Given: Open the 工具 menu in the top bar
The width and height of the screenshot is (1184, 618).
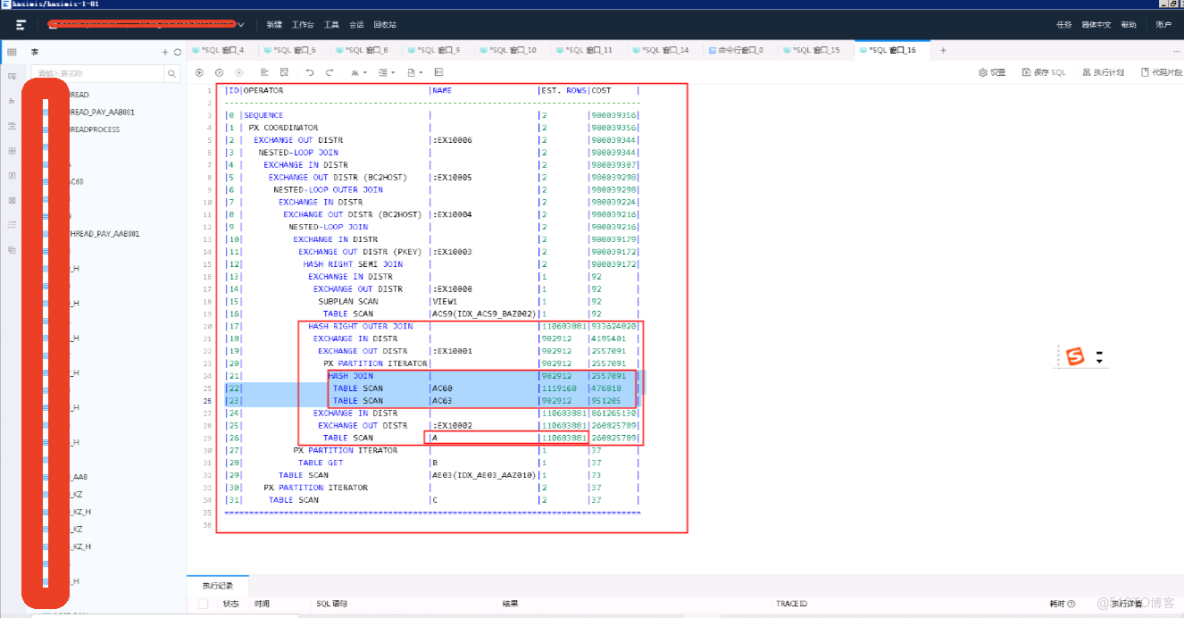Looking at the screenshot, I should click(x=331, y=23).
